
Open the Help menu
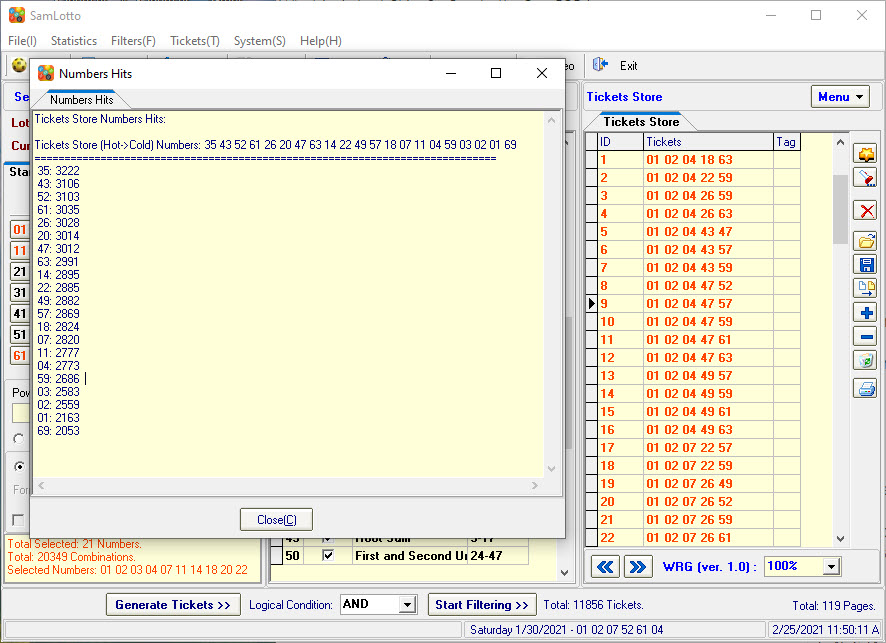coord(321,41)
